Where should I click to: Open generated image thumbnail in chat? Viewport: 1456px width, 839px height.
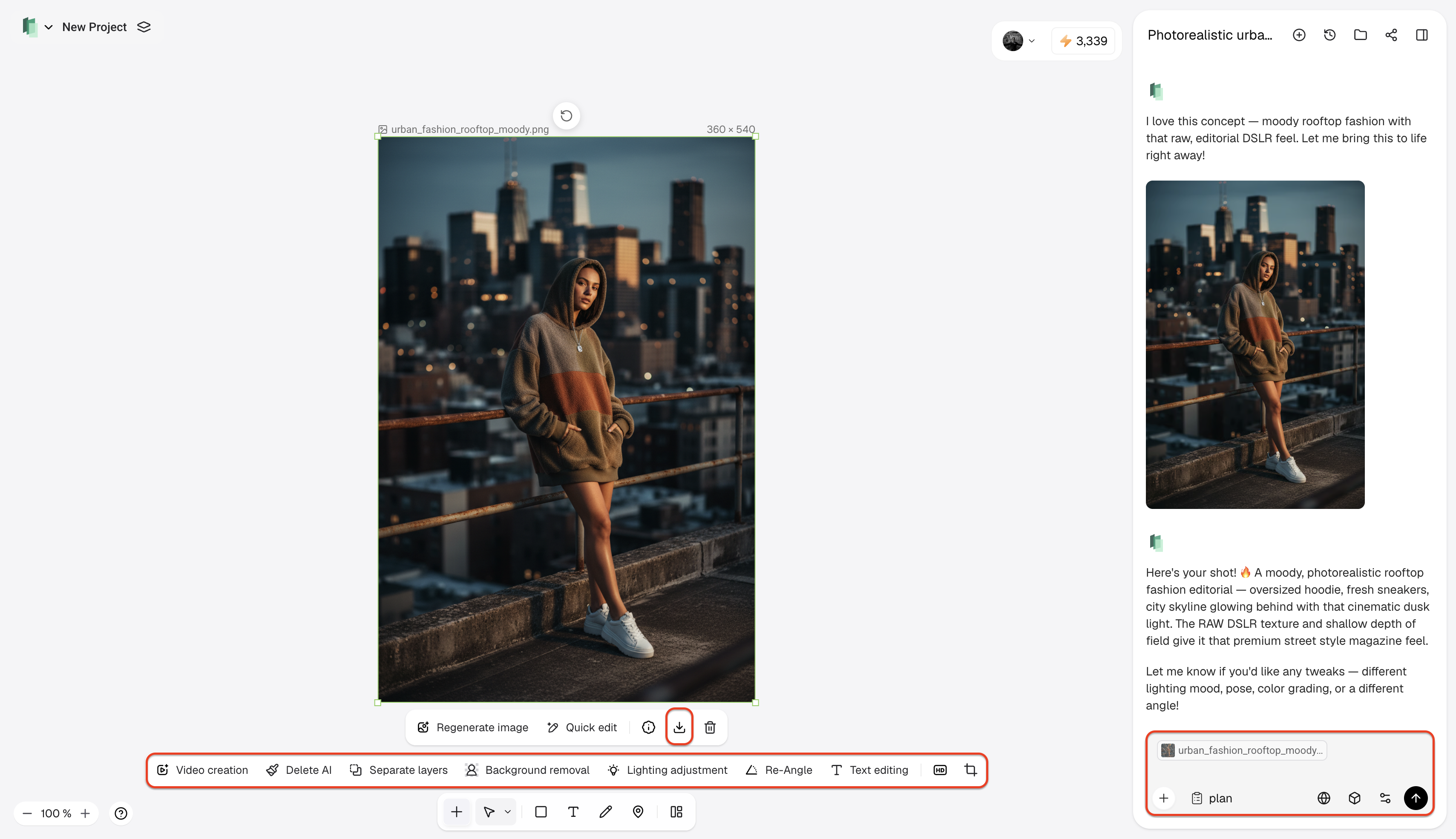coord(1255,345)
